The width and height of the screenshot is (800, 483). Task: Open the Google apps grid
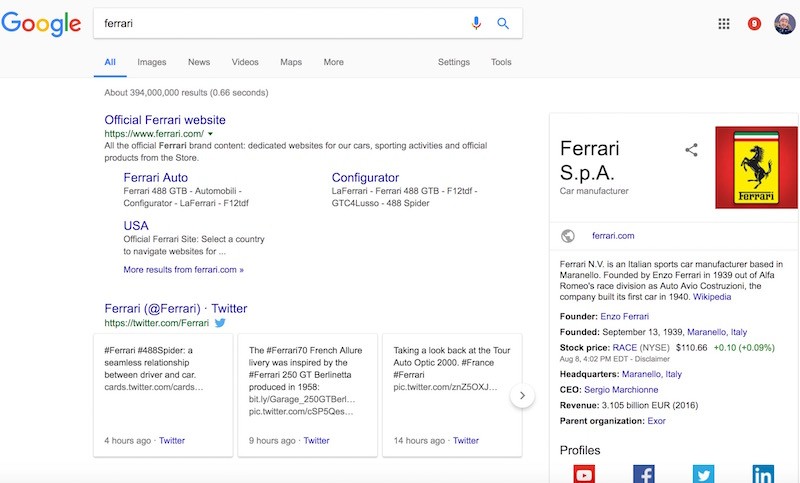tap(723, 23)
